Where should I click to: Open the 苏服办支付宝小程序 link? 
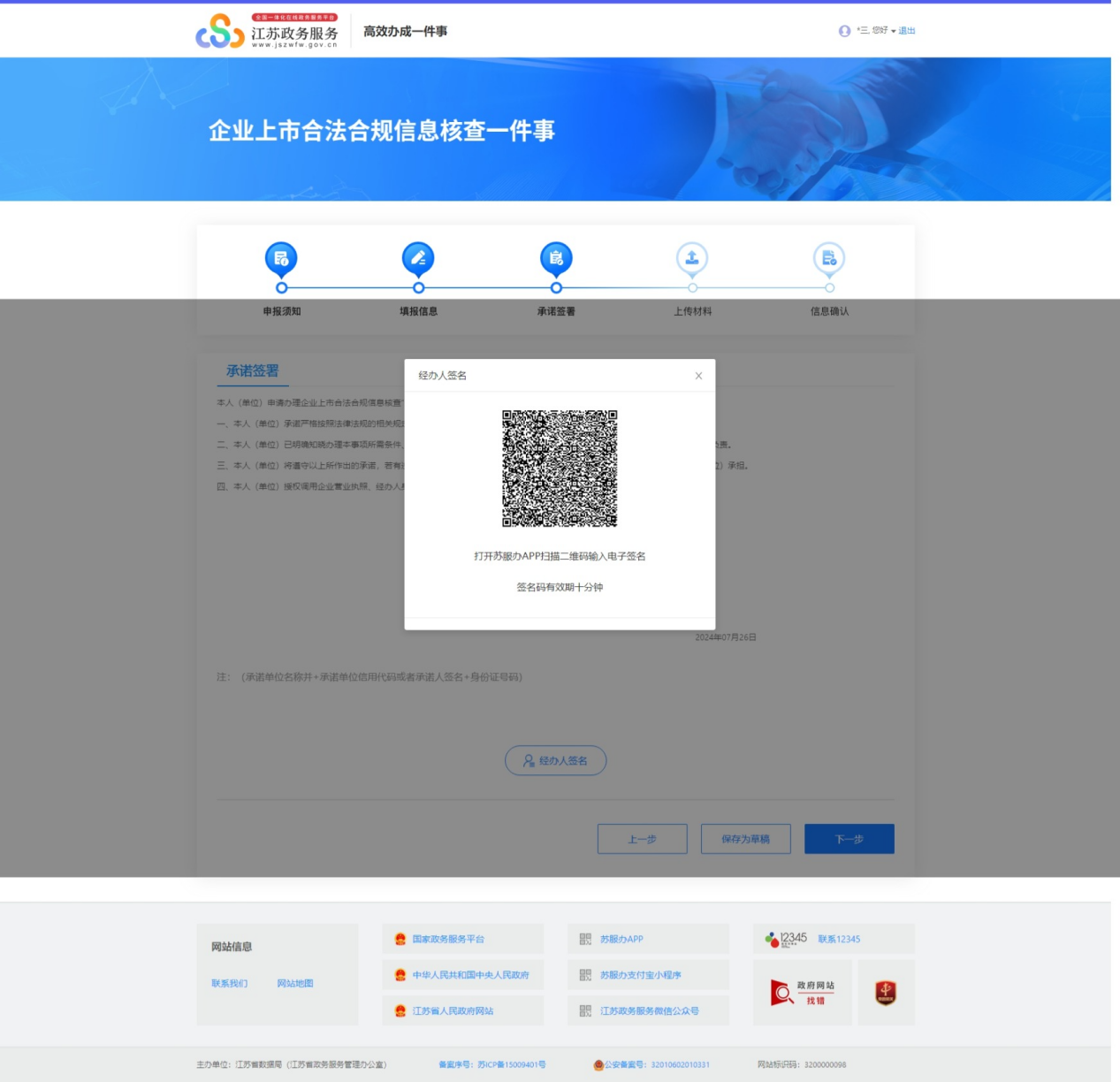pyautogui.click(x=641, y=975)
